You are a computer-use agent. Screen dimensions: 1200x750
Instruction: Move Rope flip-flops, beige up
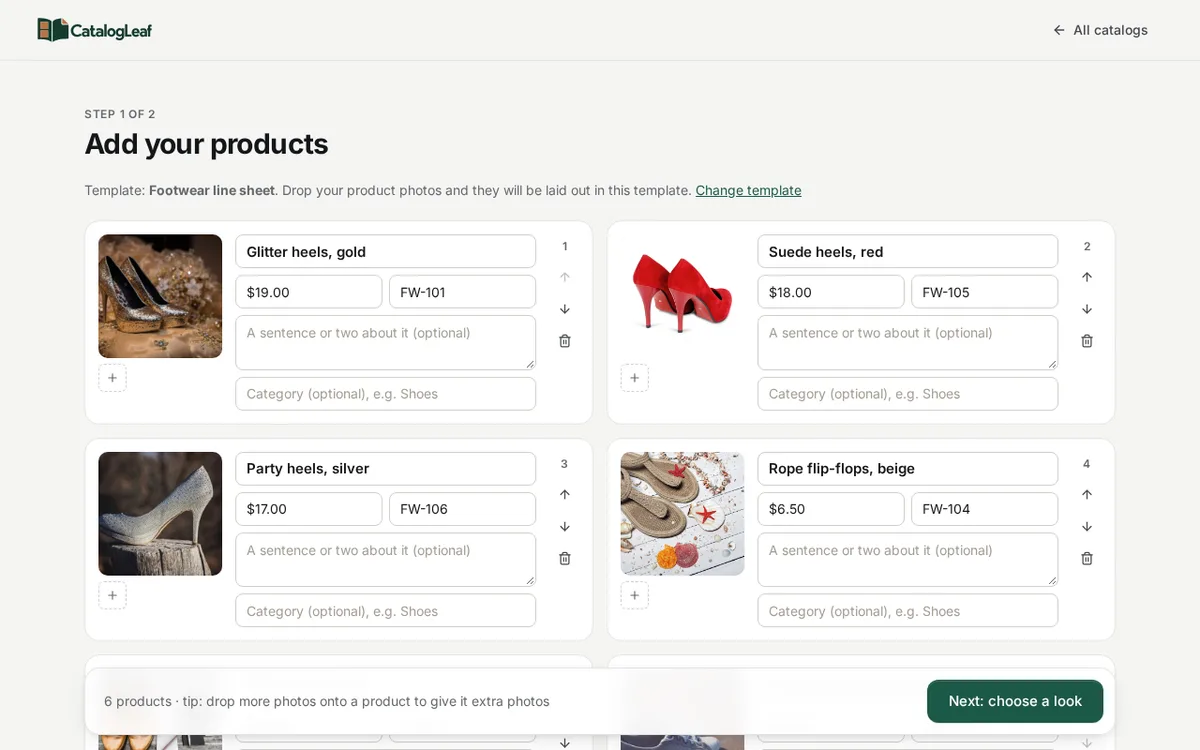pos(1087,494)
